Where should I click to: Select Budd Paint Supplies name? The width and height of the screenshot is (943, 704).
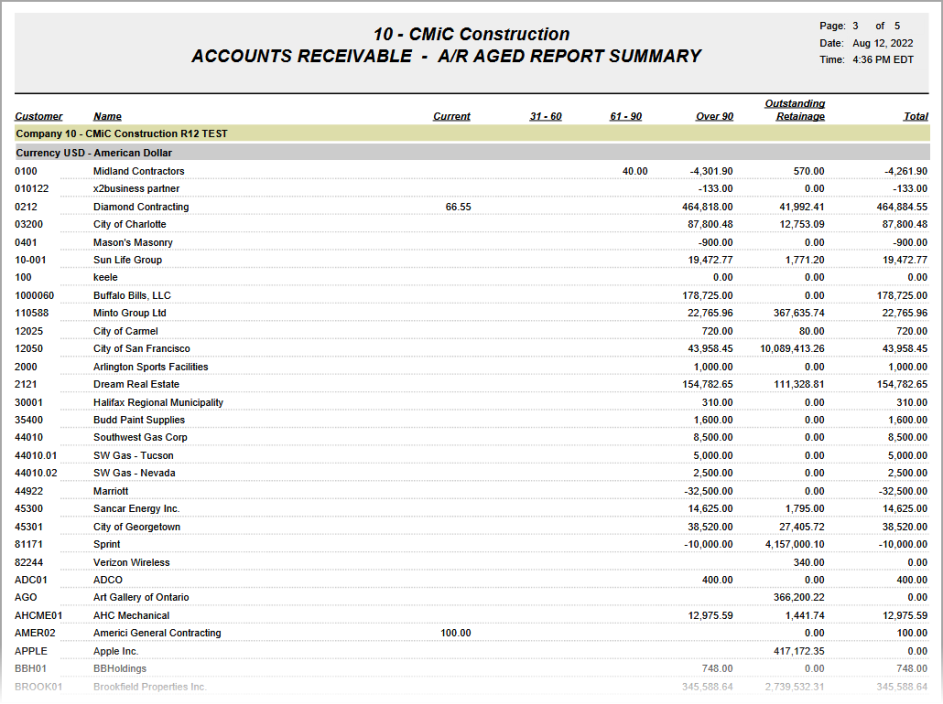click(x=139, y=420)
